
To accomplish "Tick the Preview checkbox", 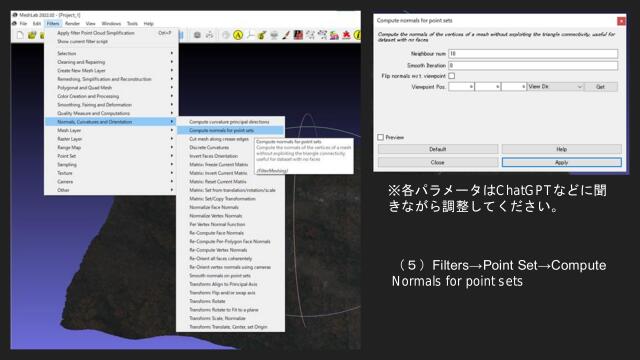I will point(380,138).
